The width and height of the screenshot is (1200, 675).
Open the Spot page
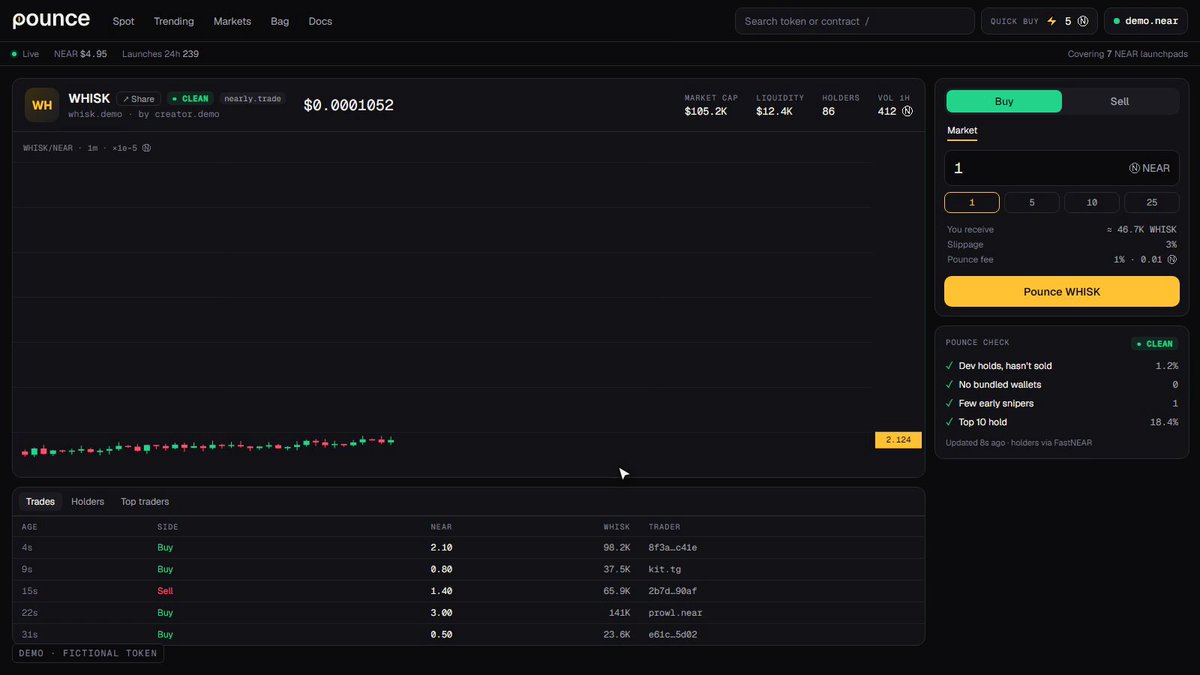tap(124, 21)
